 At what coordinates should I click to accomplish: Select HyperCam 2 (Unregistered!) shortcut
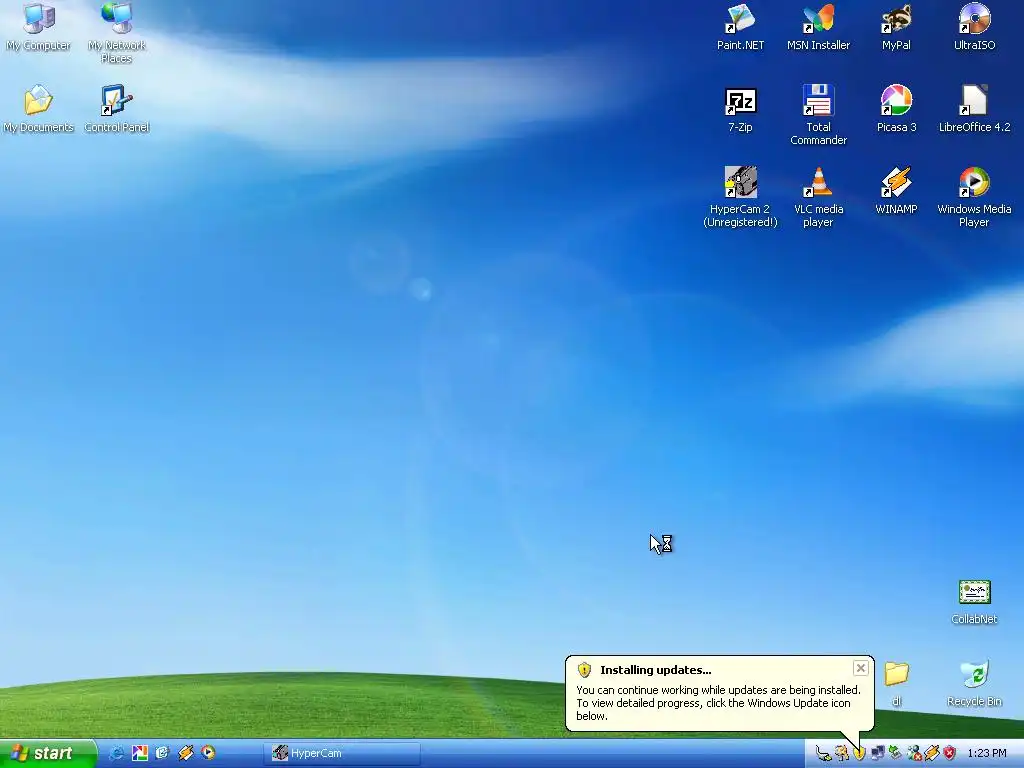point(741,197)
